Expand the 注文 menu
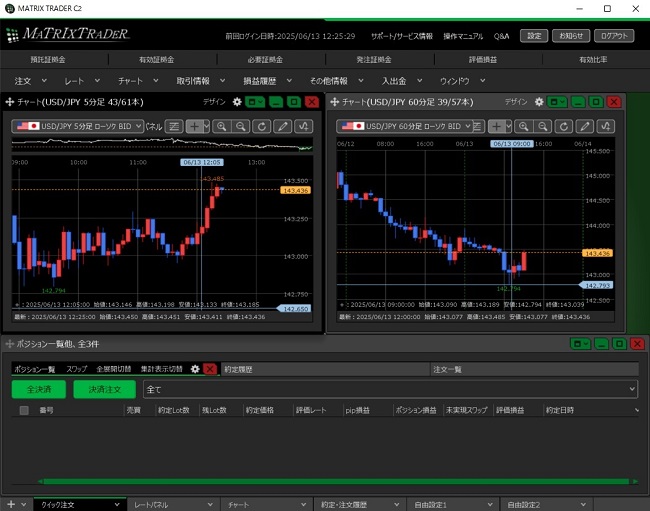 pyautogui.click(x=31, y=81)
